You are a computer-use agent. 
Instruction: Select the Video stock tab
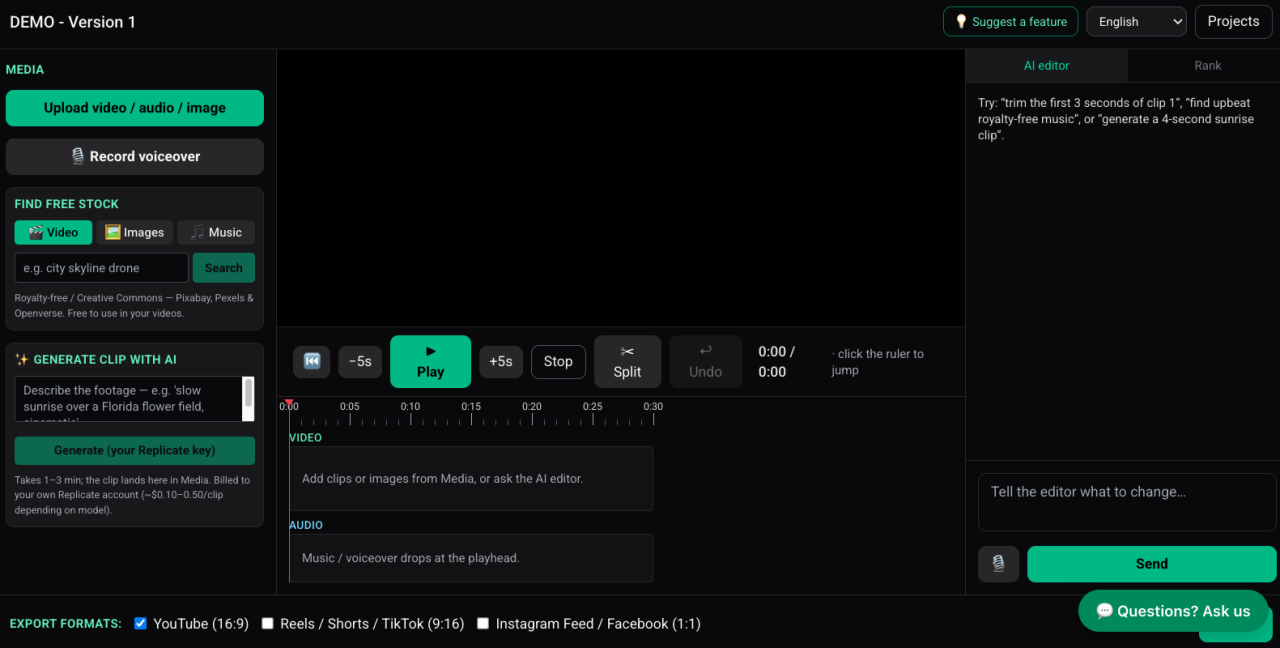pyautogui.click(x=53, y=232)
